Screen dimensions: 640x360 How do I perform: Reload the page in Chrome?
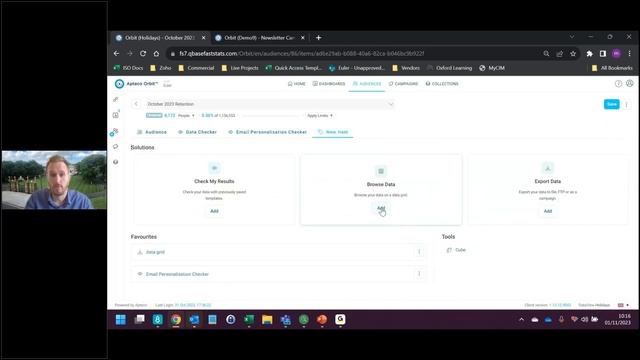(x=143, y=53)
